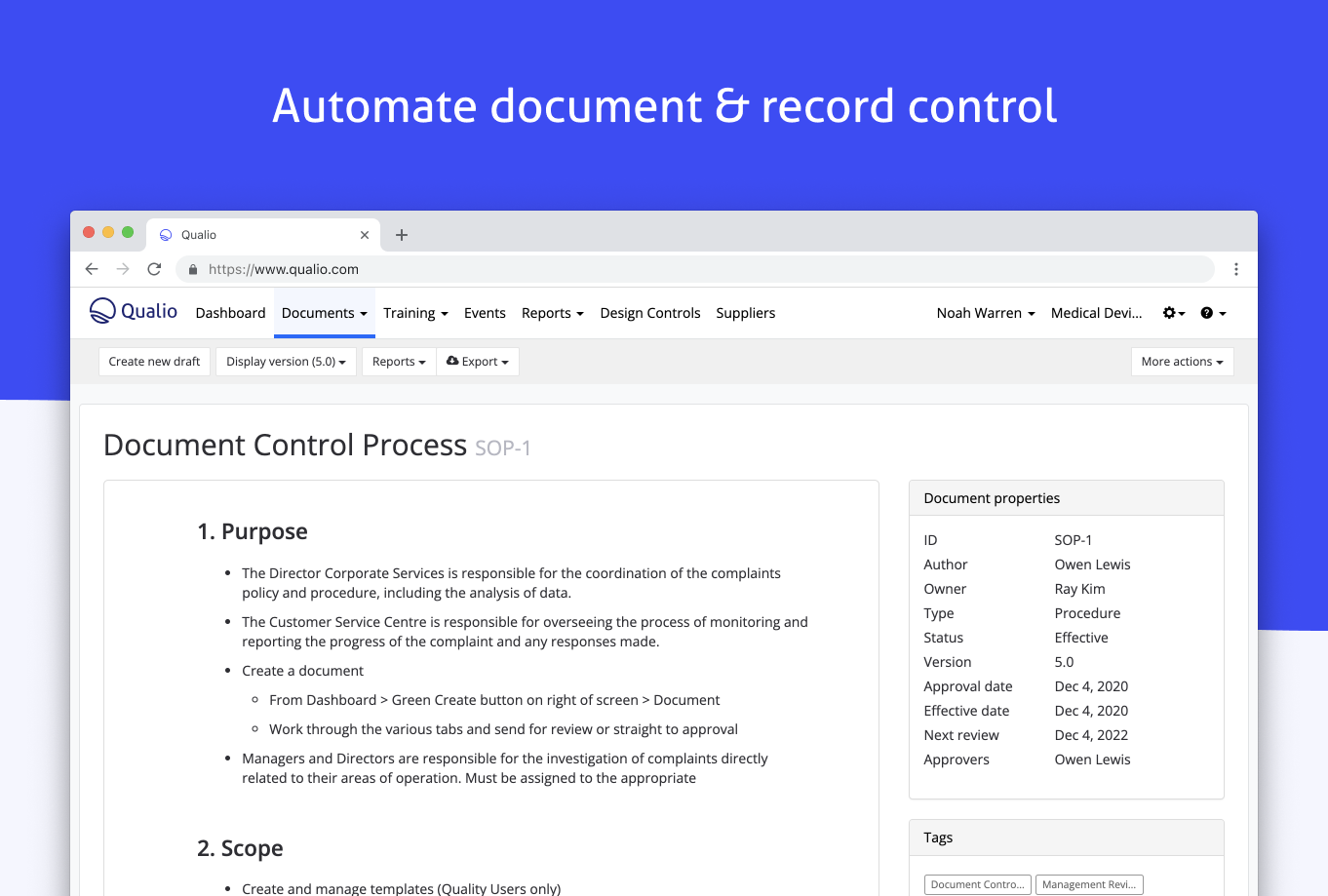Select the Qualio browser tab

click(263, 235)
